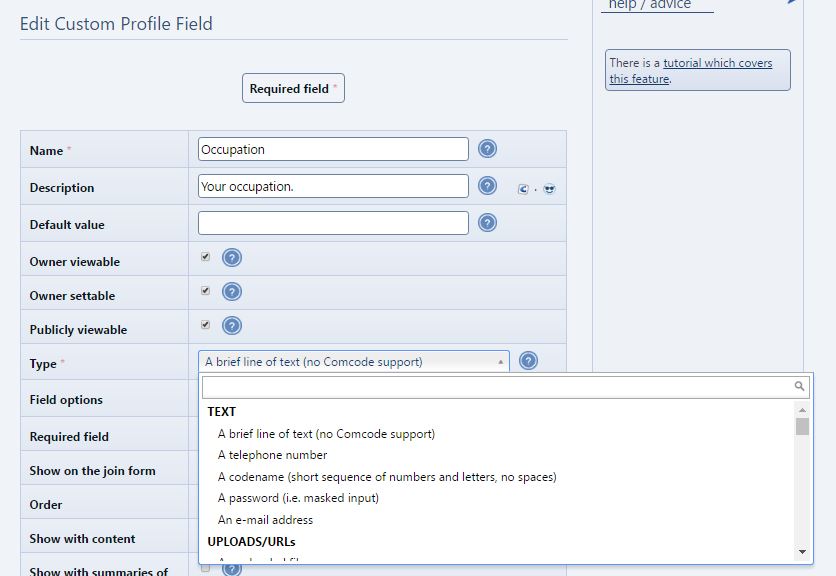This screenshot has width=836, height=576.
Task: Uncheck the Owner viewable checkbox
Action: tap(205, 257)
